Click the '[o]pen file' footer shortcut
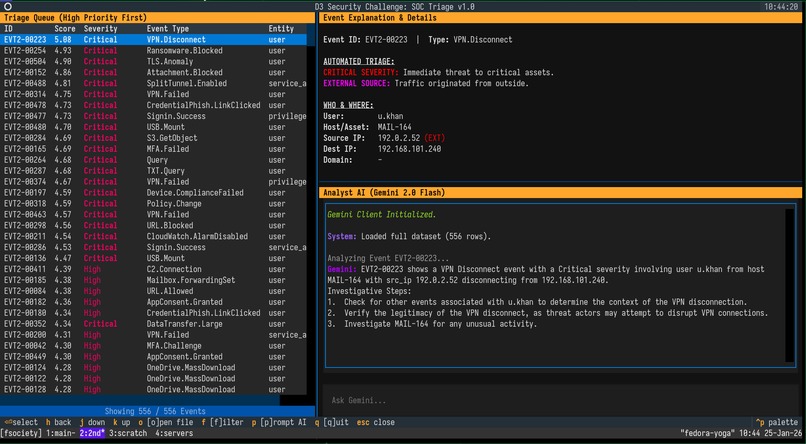The image size is (806, 444). (166, 422)
